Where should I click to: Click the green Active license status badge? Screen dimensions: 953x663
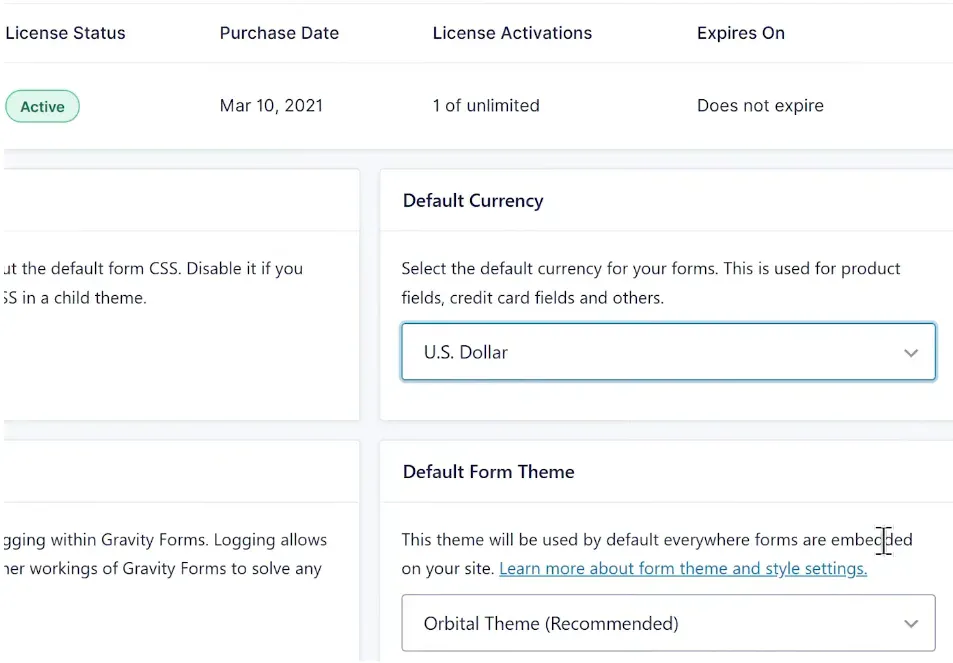[42, 107]
